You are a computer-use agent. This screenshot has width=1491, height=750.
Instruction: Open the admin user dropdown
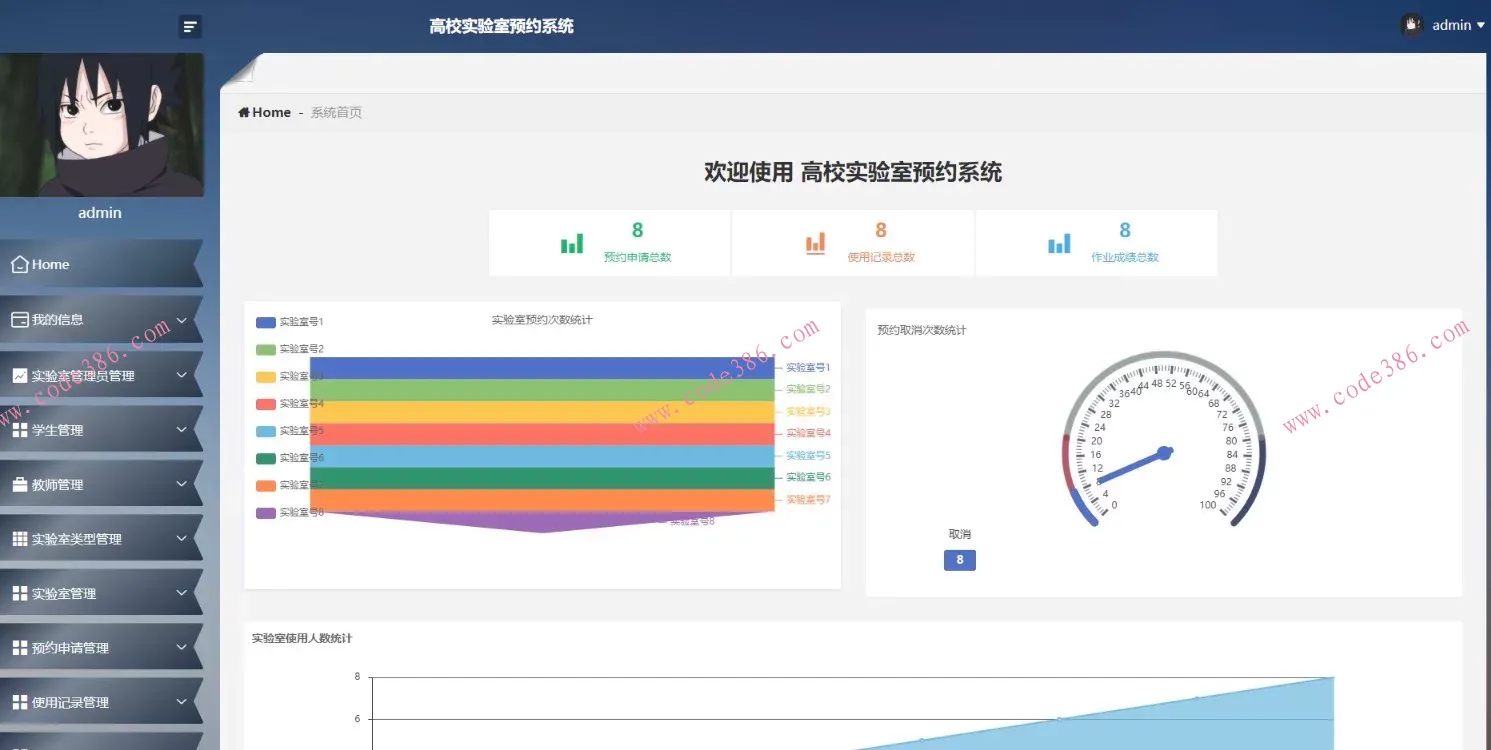1443,25
